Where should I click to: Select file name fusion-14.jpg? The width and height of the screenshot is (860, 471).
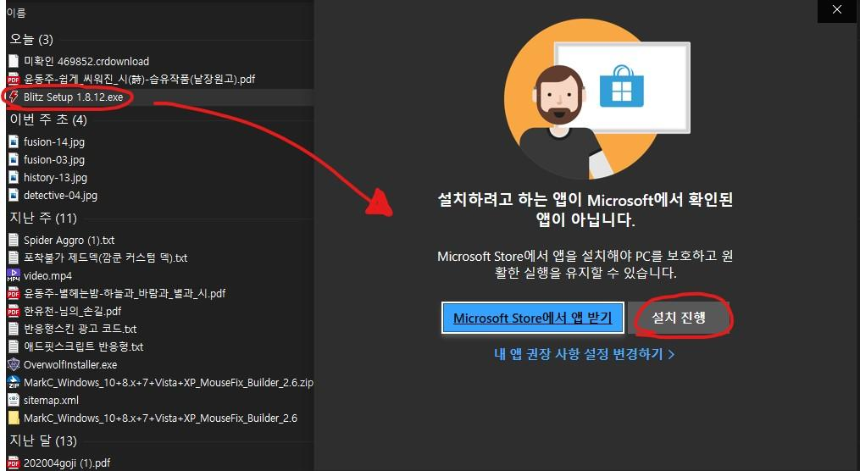[x=54, y=142]
